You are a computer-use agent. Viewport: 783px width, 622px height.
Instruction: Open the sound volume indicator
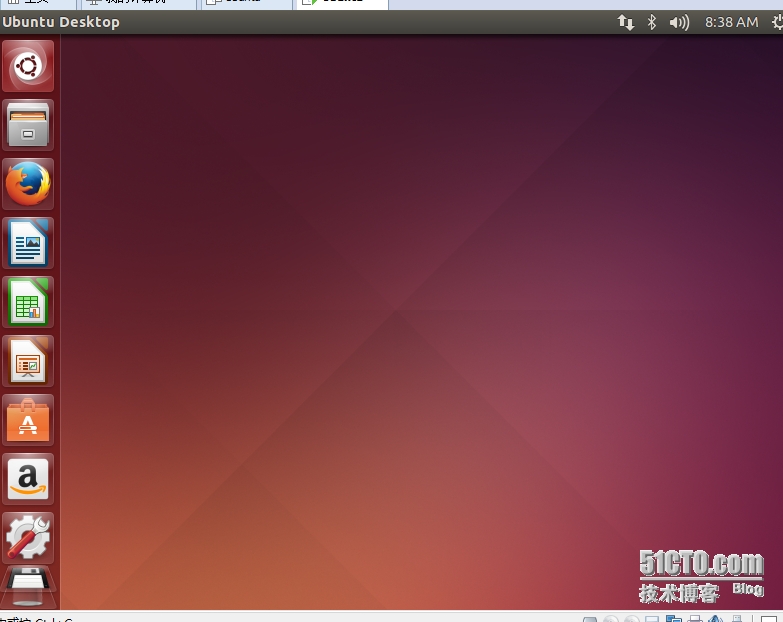point(679,22)
